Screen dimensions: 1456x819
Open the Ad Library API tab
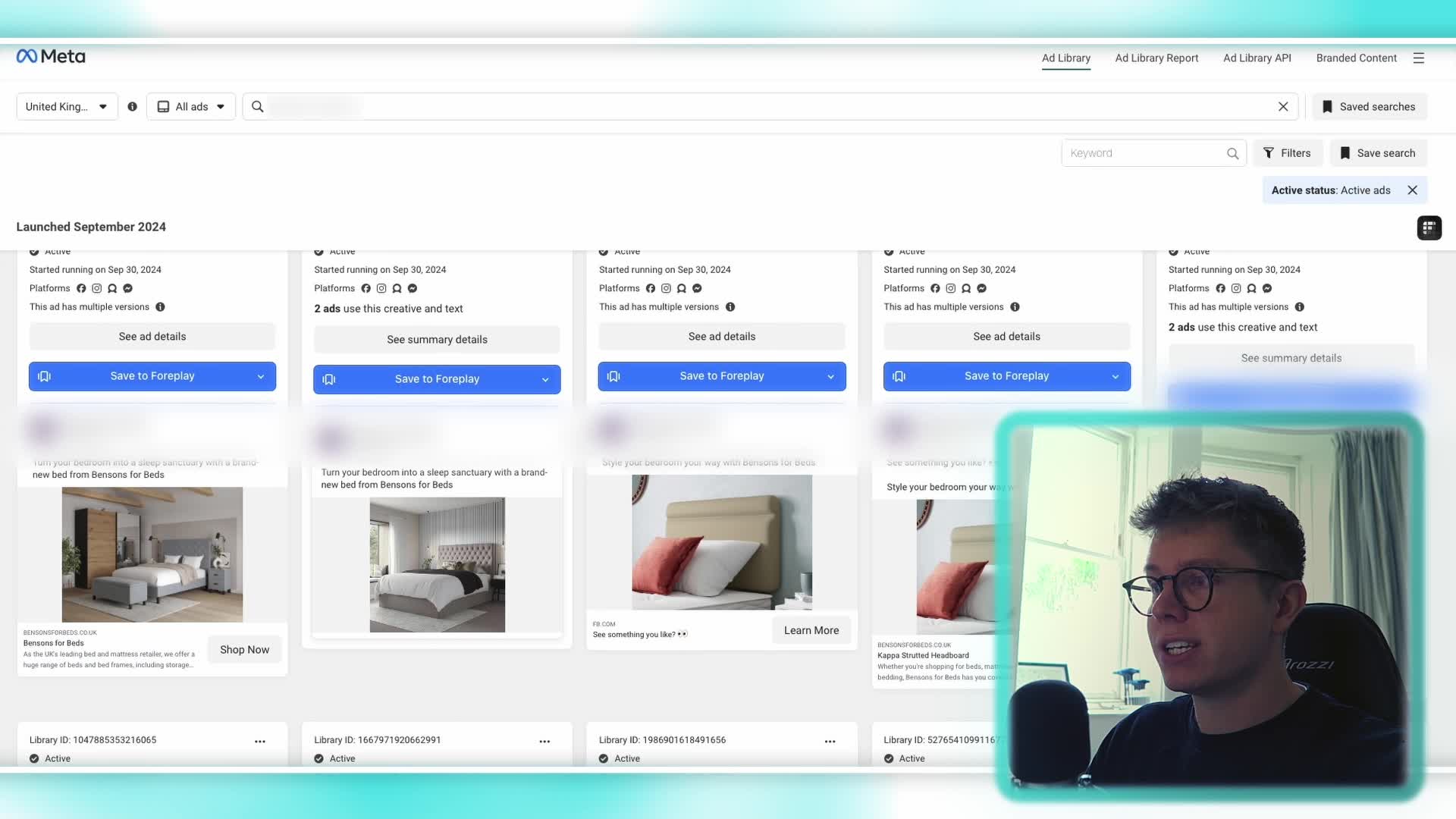[1257, 58]
